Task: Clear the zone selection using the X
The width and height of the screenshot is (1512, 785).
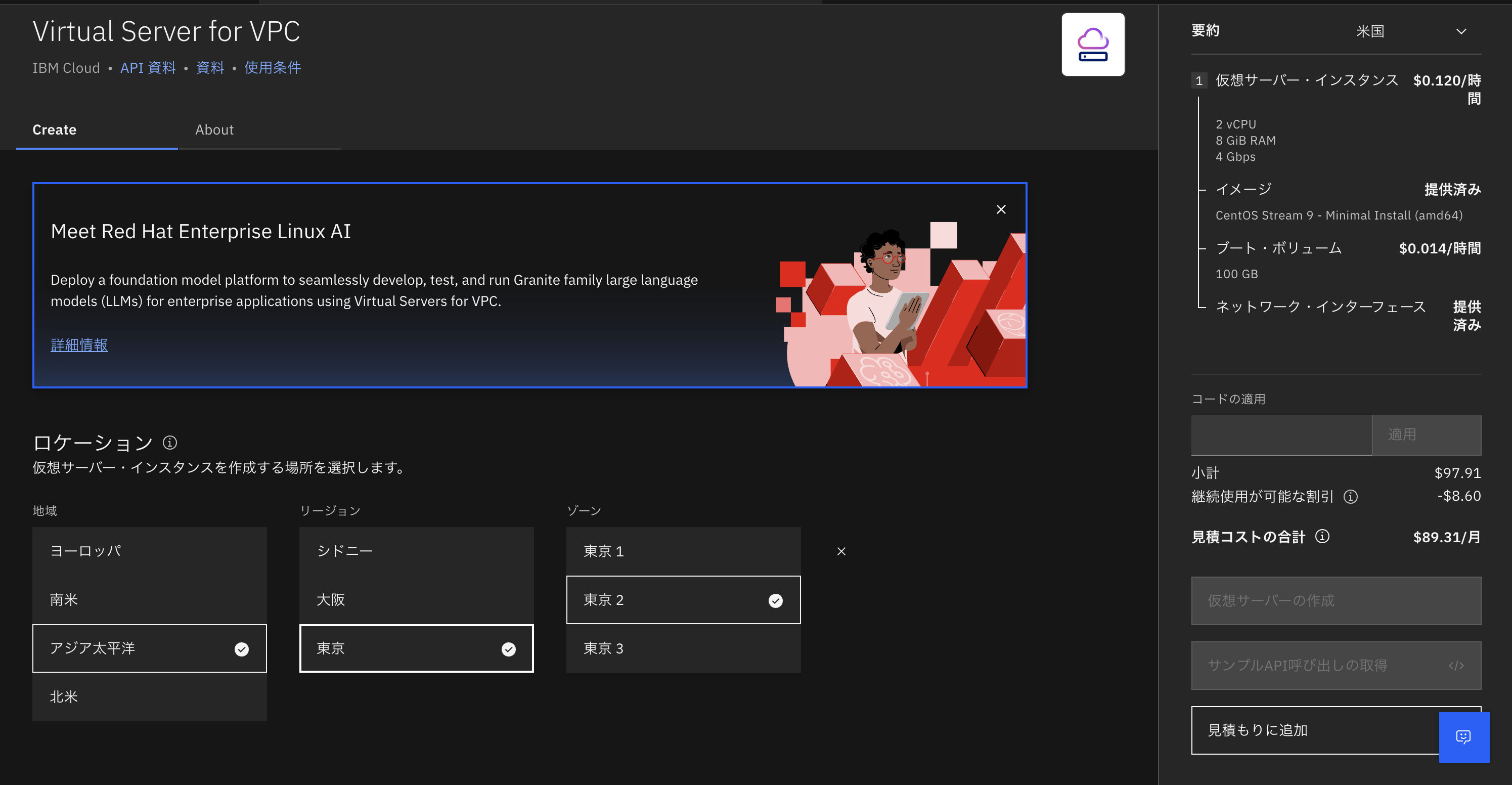Action: pos(841,551)
